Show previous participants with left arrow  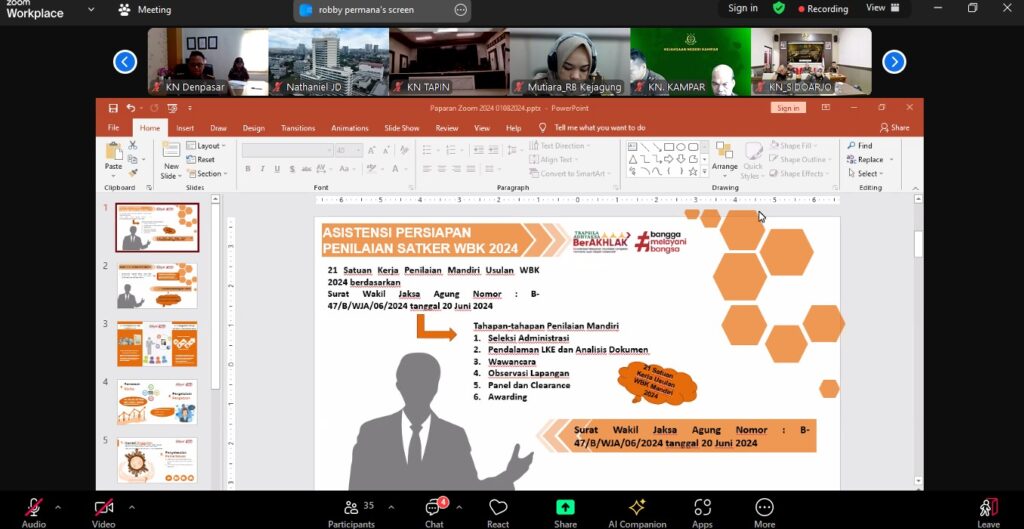click(x=125, y=62)
